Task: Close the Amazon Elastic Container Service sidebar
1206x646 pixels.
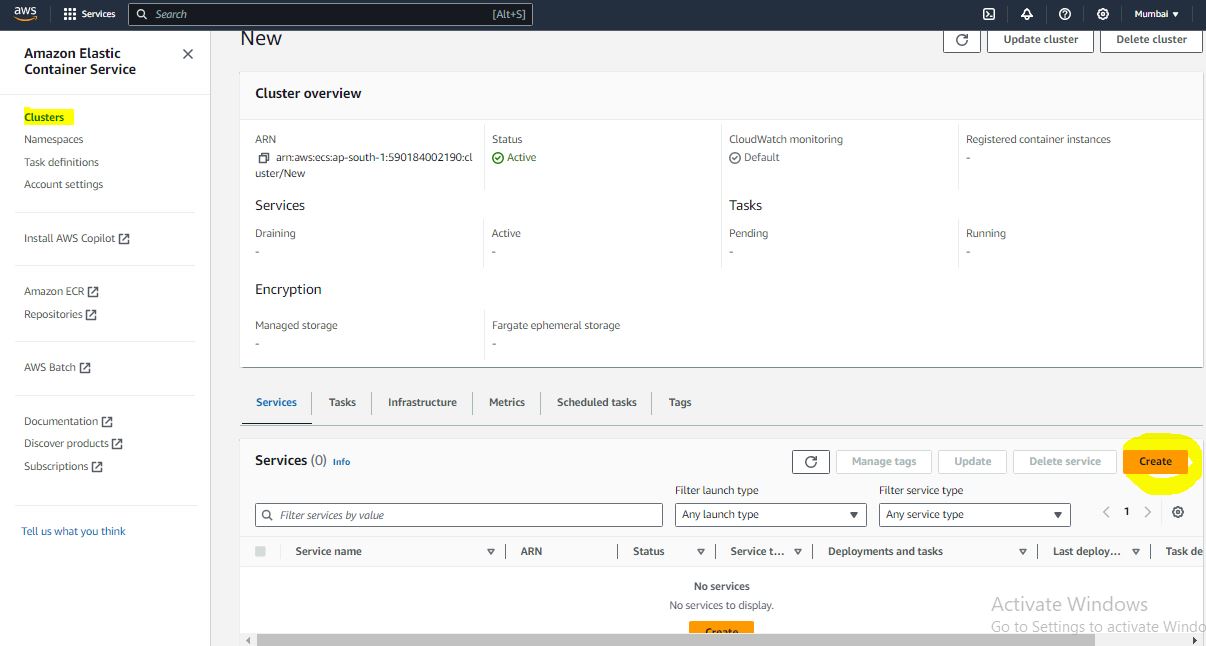Action: point(188,54)
